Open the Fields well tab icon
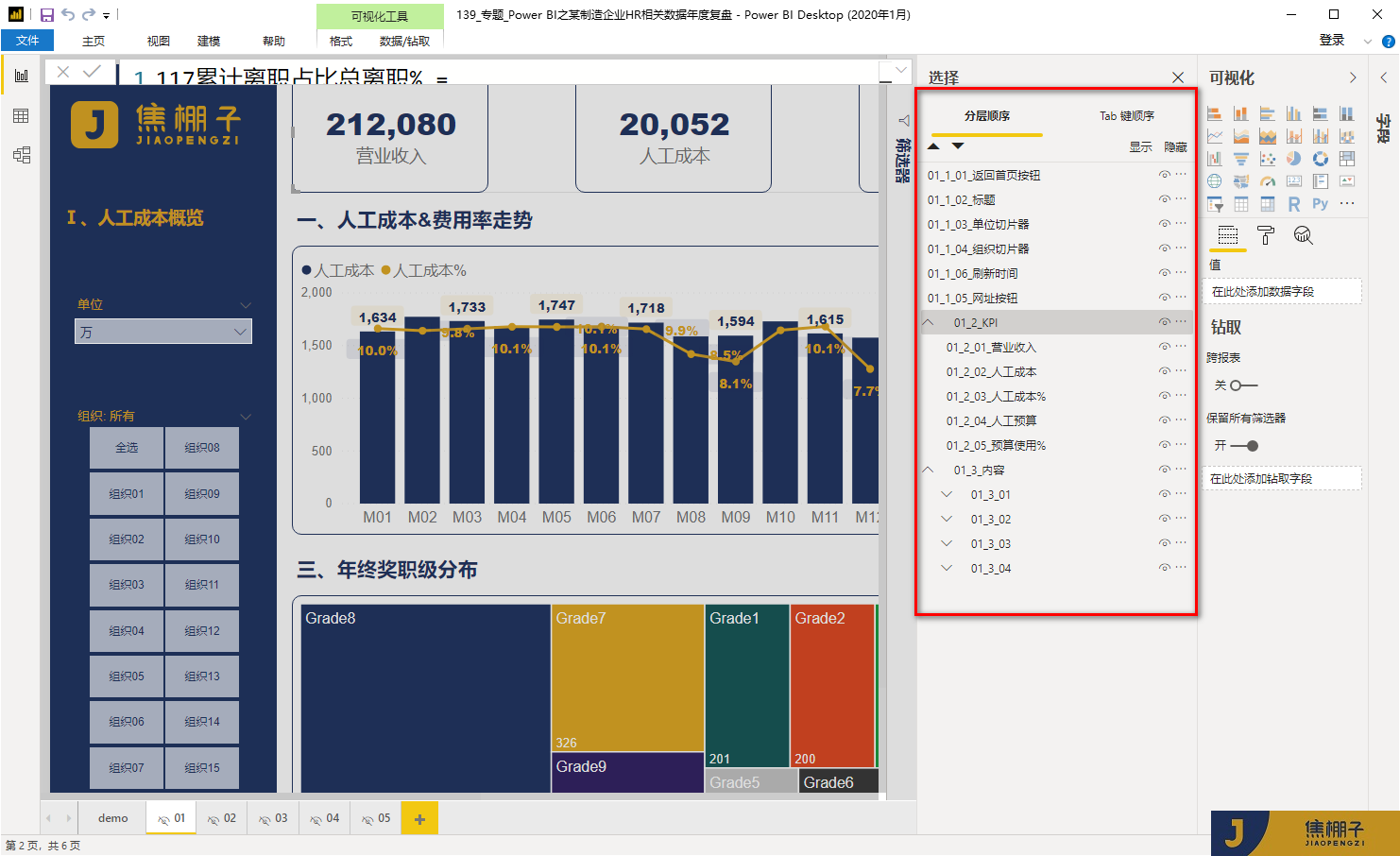This screenshot has height=856, width=1400. 1228,235
